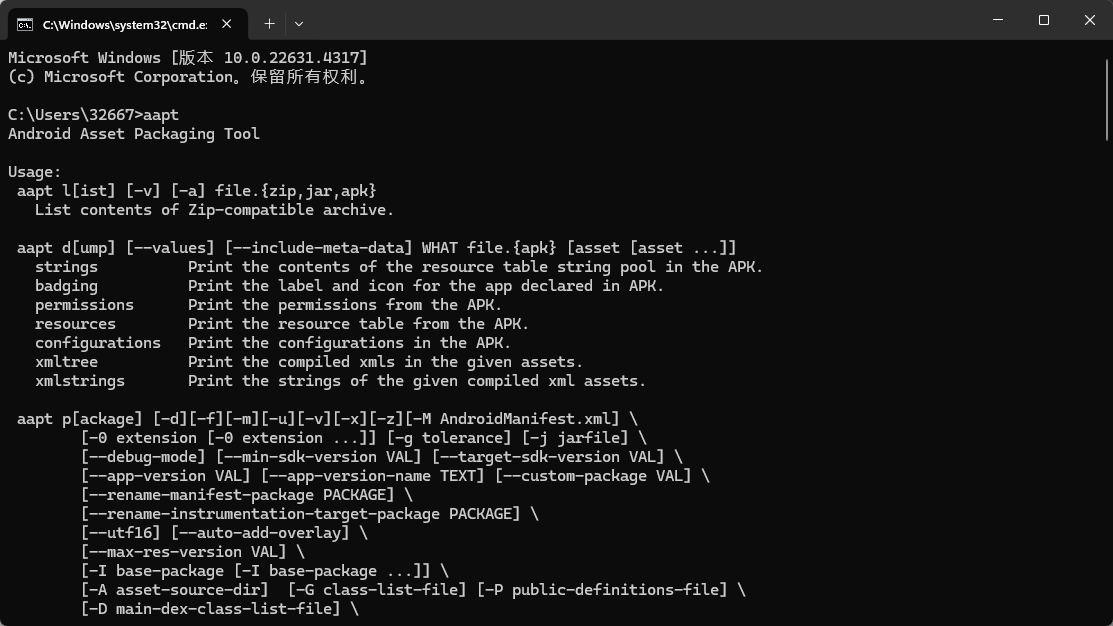Screen dimensions: 1113x626
Task: Minimize the terminal window
Action: [998, 20]
